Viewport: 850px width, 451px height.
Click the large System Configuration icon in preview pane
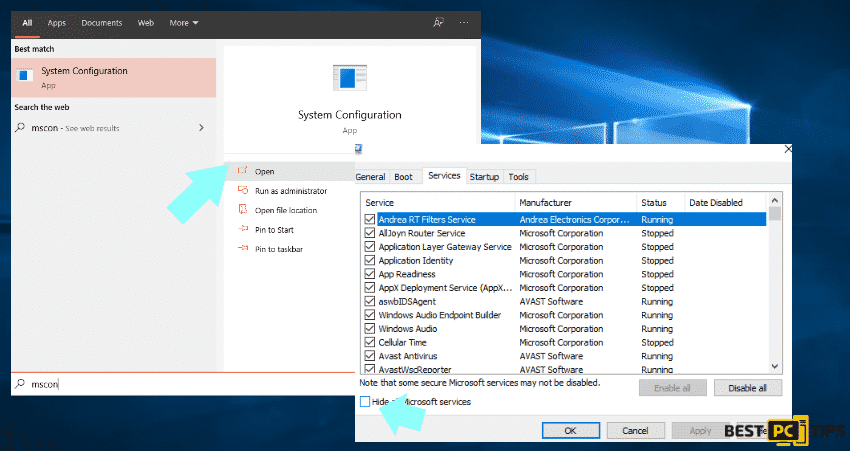click(x=350, y=78)
